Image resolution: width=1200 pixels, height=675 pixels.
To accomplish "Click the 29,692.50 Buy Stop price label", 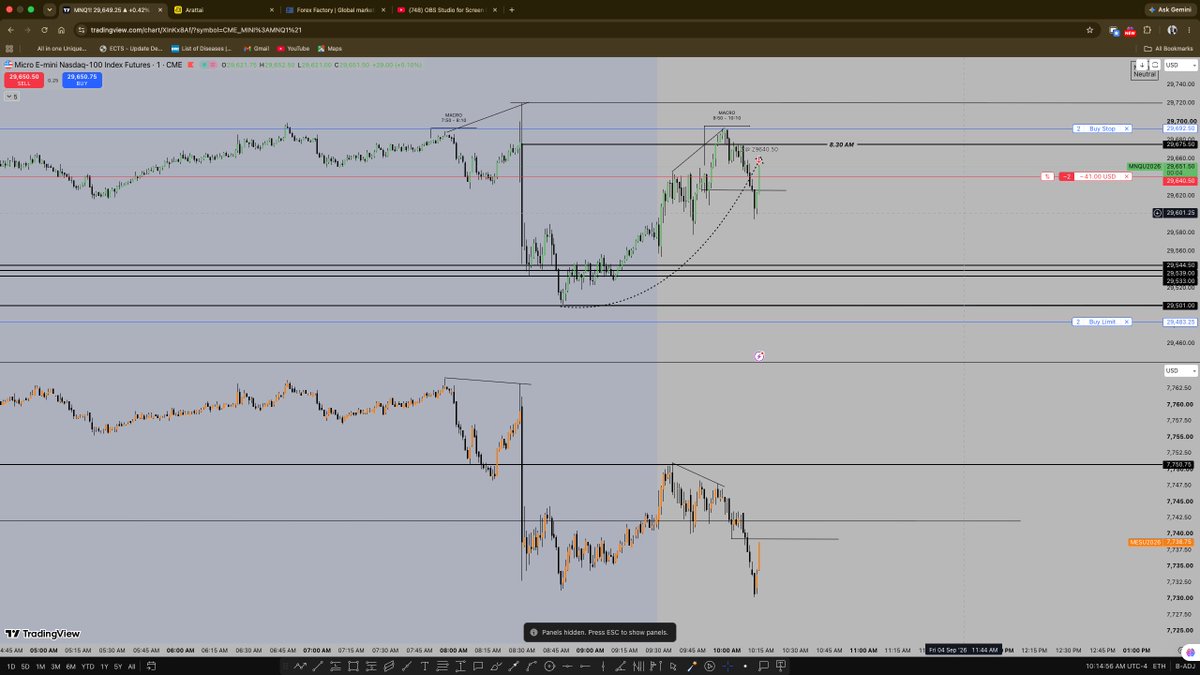I will point(1178,129).
